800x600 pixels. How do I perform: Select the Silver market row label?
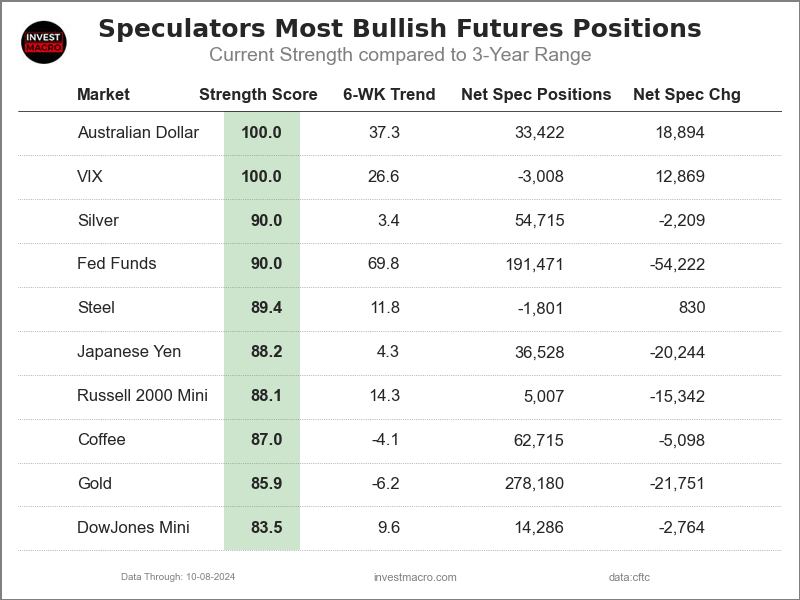(x=98, y=220)
